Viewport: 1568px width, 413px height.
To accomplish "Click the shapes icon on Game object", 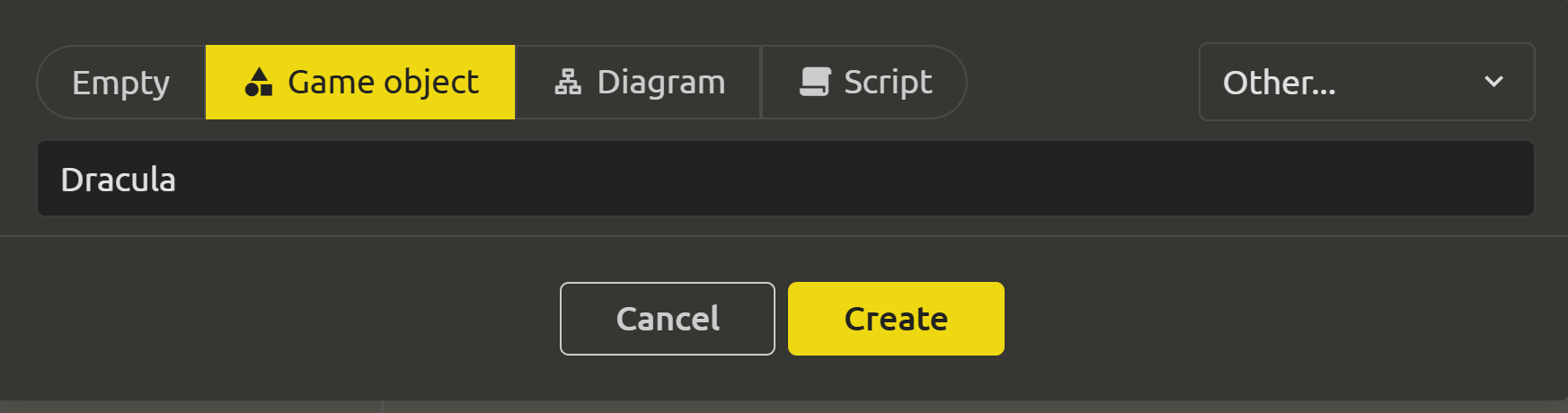I will [x=259, y=82].
